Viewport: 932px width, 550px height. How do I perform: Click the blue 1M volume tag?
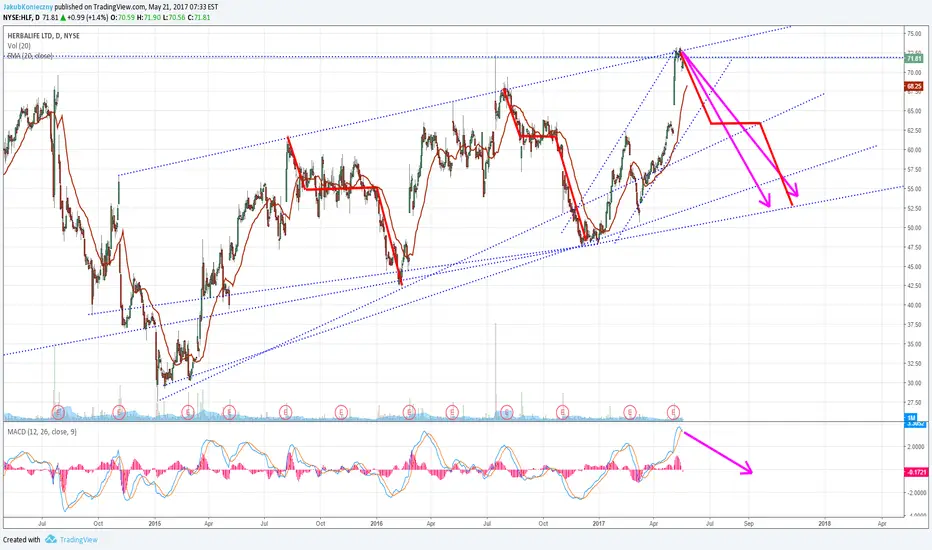pyautogui.click(x=911, y=418)
